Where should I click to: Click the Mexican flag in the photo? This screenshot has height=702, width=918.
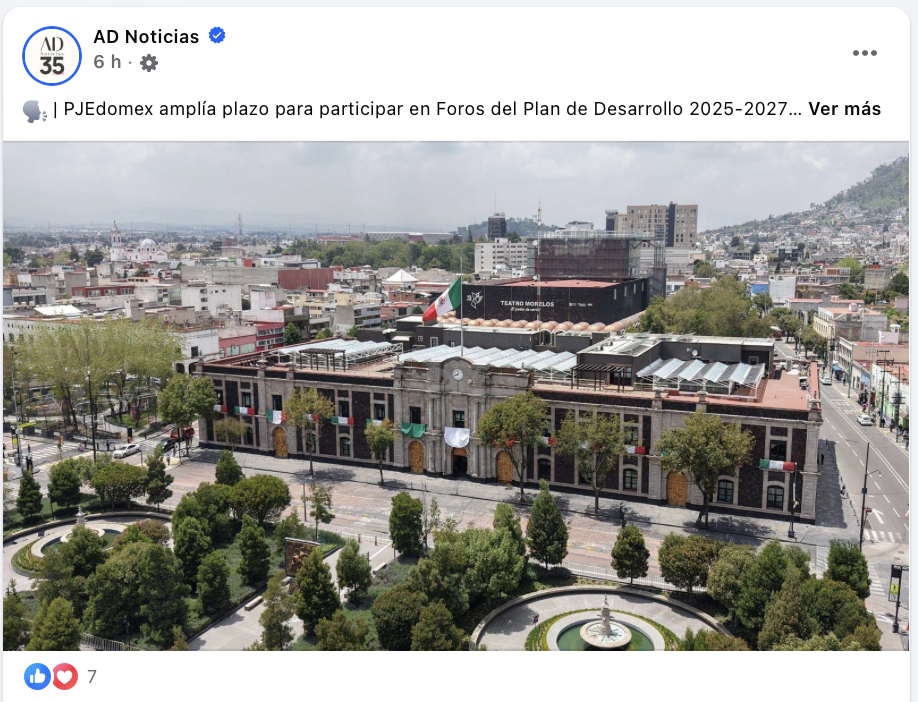442,301
